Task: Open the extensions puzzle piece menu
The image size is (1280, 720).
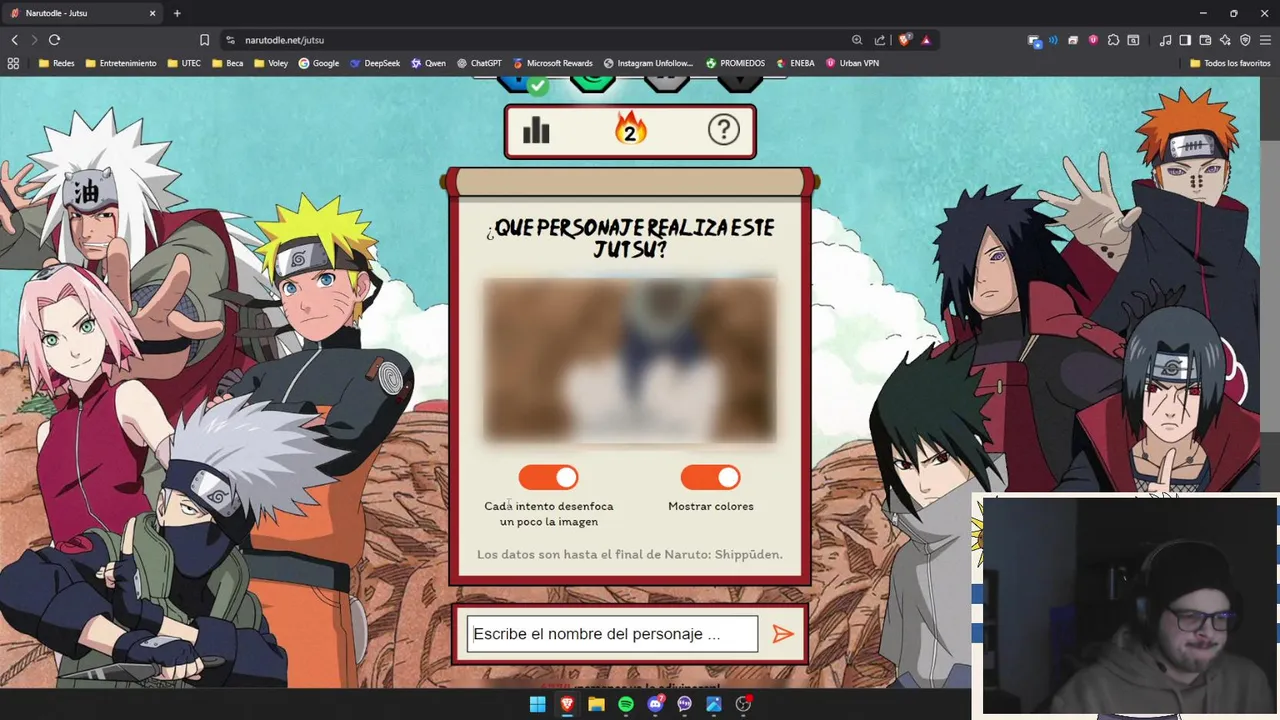Action: [x=1113, y=40]
